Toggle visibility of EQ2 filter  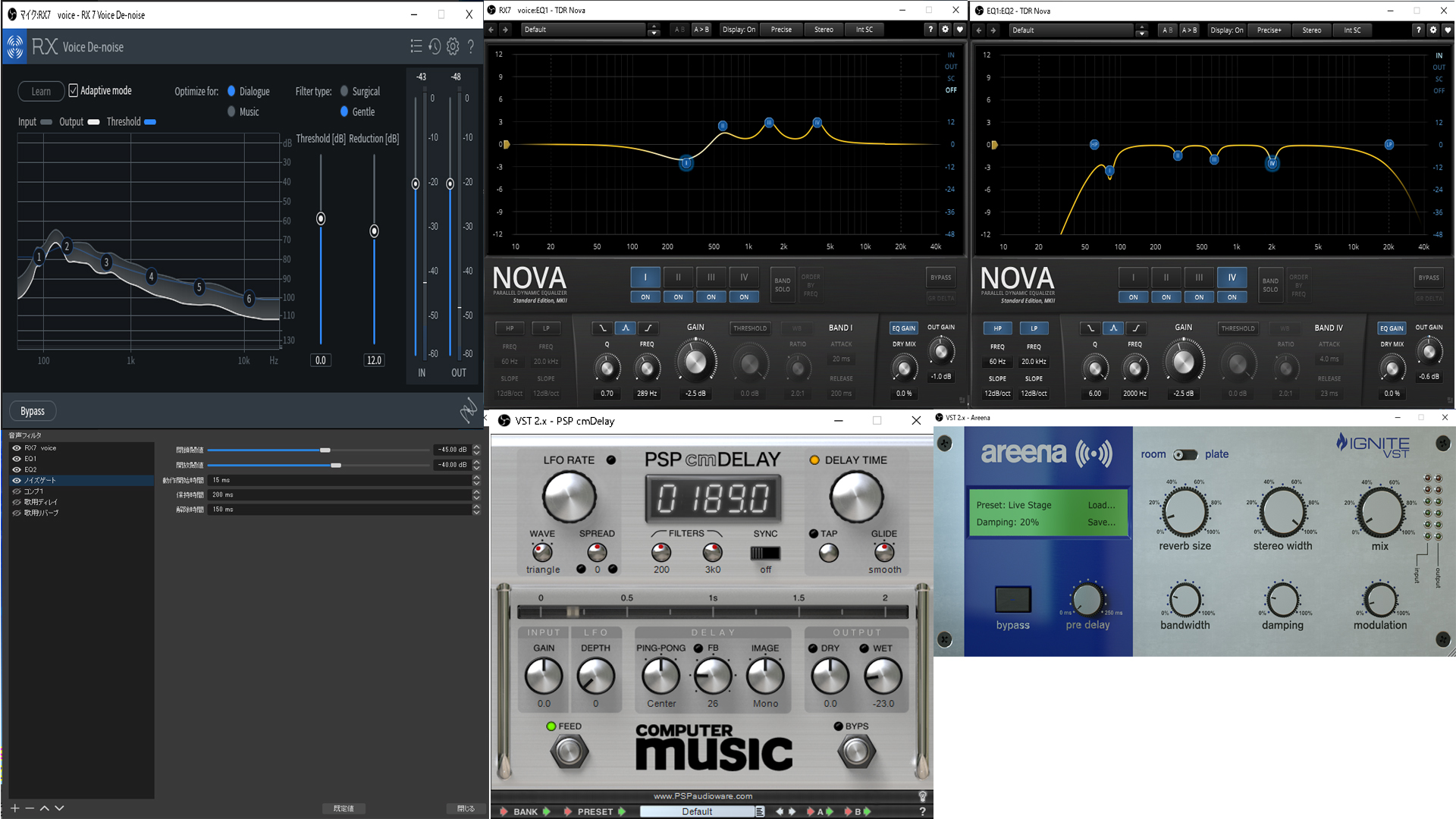point(16,469)
